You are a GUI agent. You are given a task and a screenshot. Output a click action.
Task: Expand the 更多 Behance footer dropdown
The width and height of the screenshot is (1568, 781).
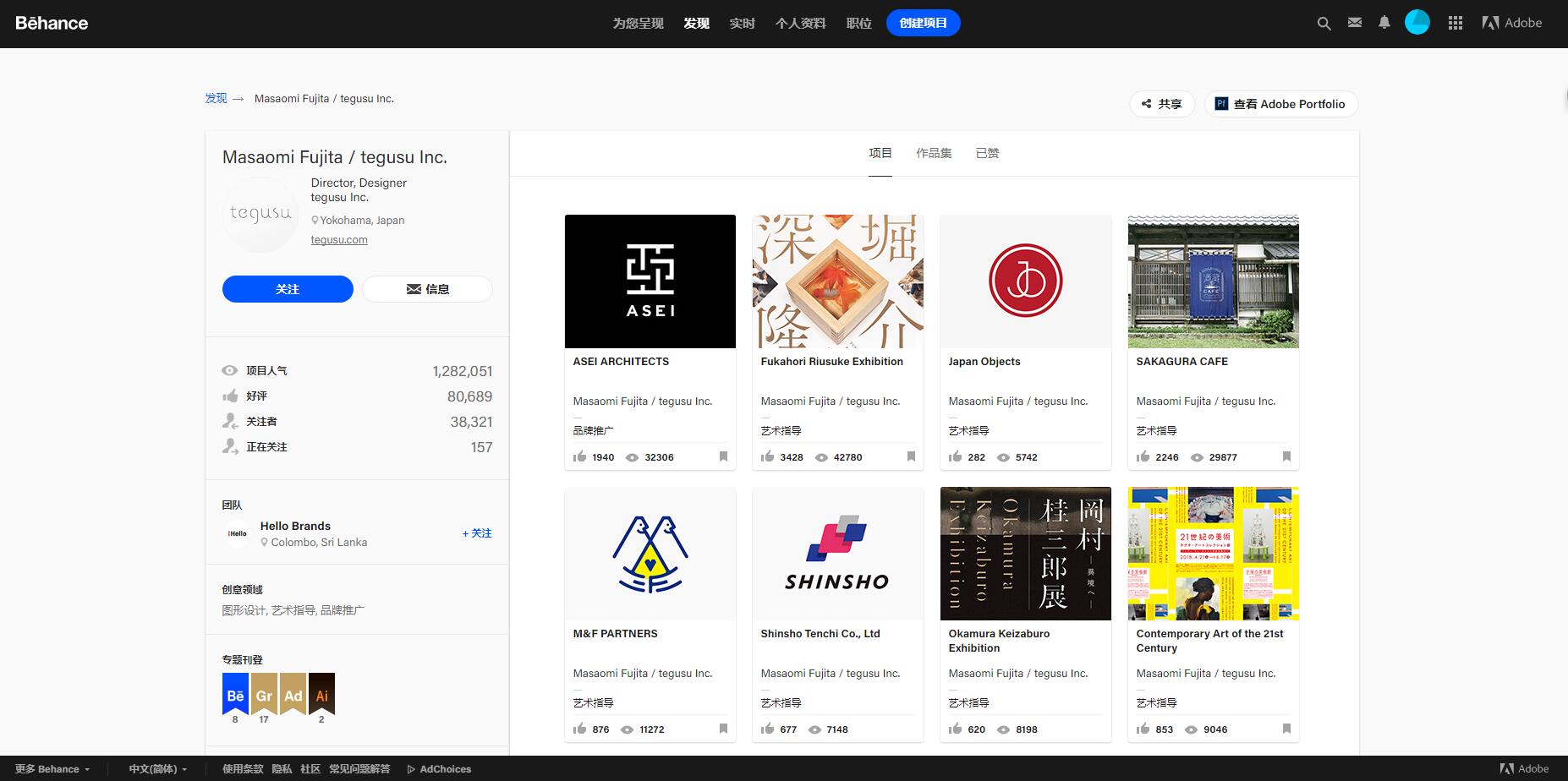point(52,769)
